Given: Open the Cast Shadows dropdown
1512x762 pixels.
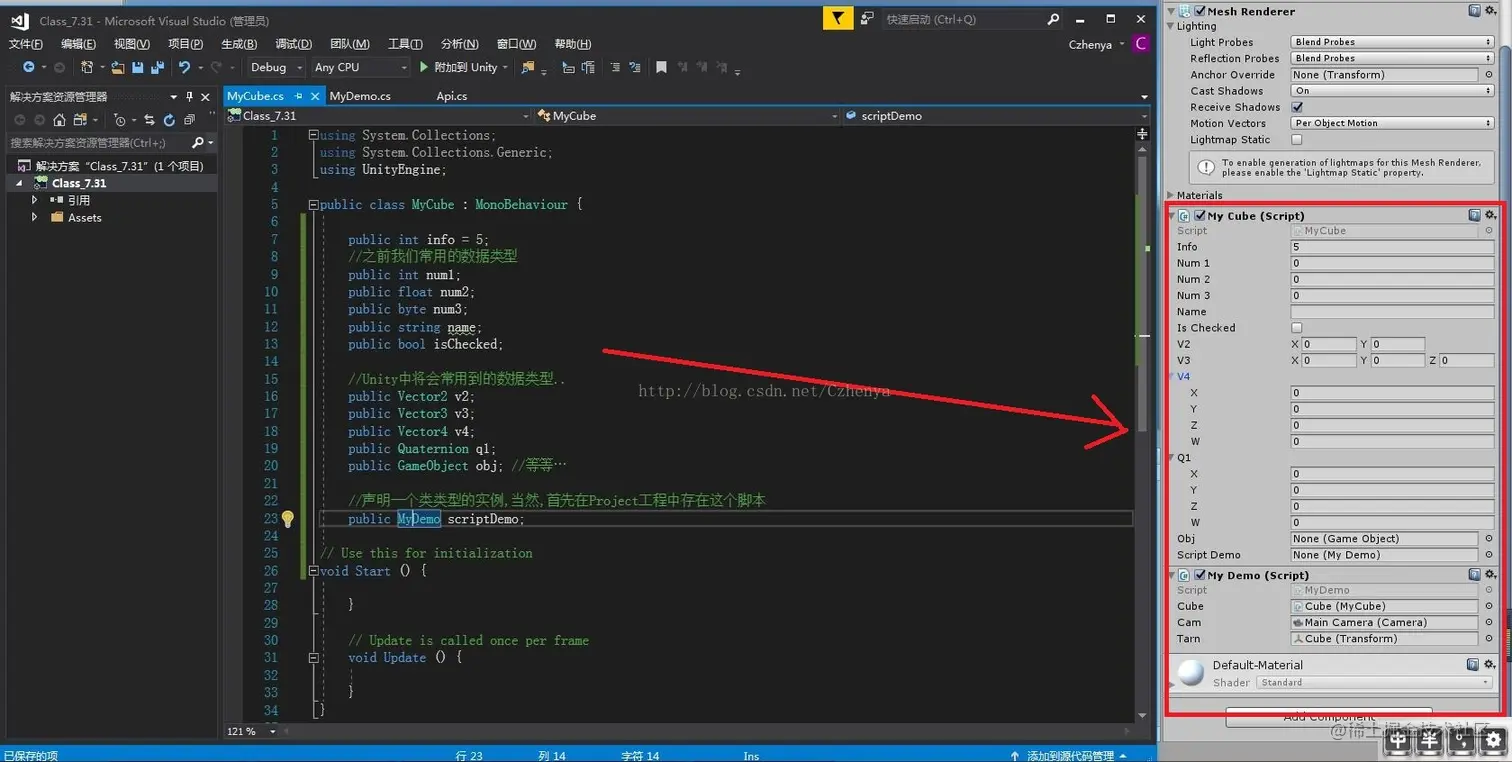Looking at the screenshot, I should [1392, 91].
